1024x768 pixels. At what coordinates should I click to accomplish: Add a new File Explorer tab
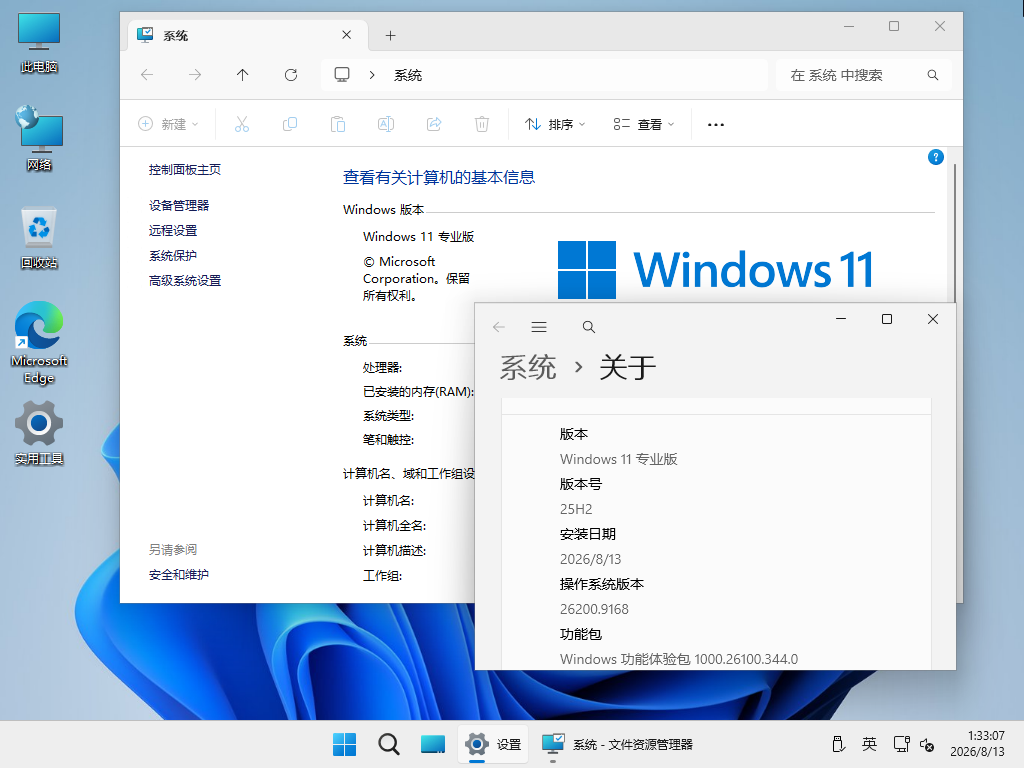(x=391, y=35)
